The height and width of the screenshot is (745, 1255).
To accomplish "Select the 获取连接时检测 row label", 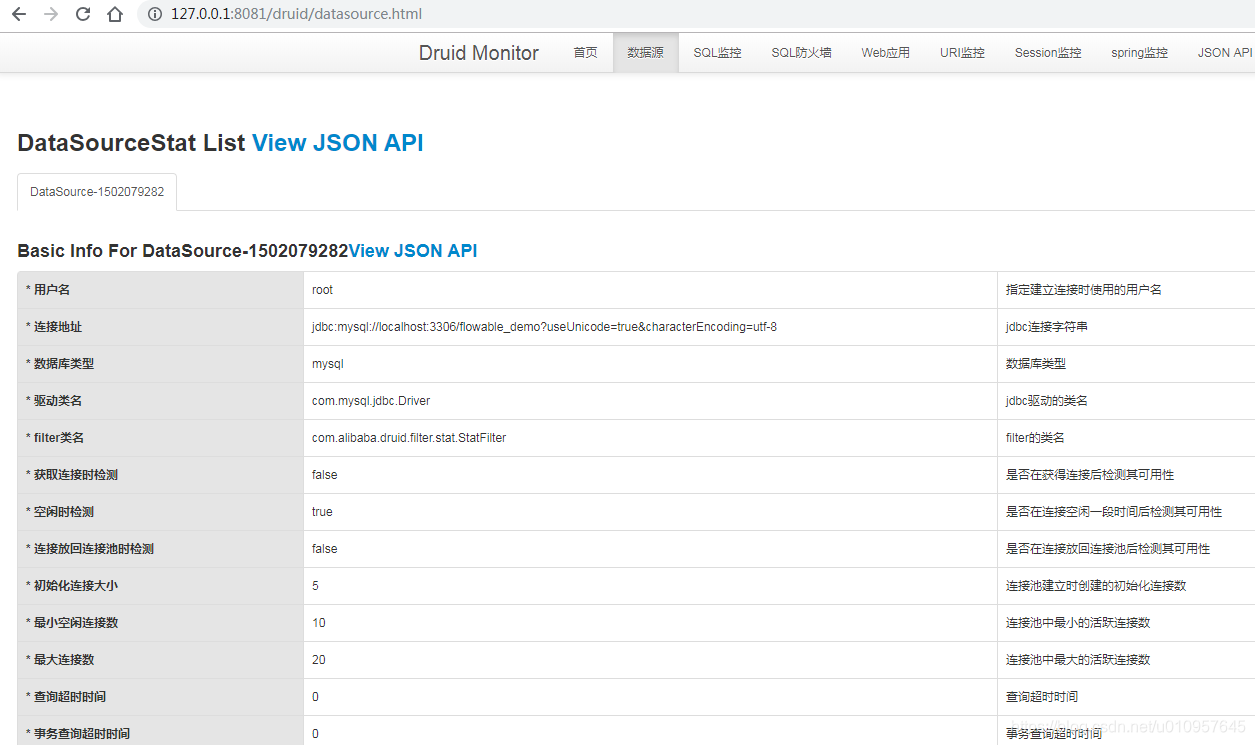I will [72, 475].
